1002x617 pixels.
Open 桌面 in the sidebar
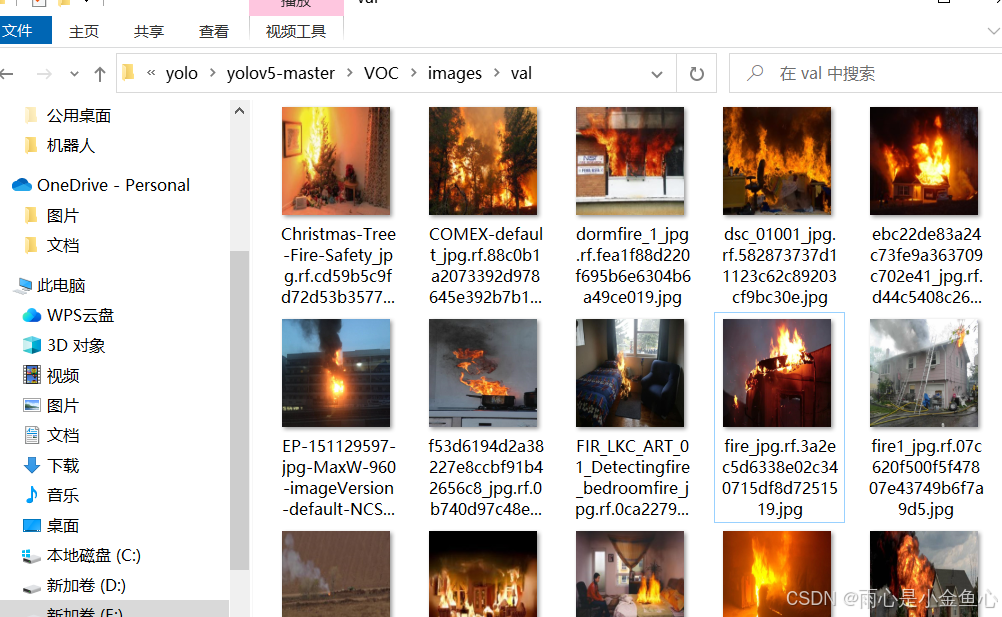point(62,526)
